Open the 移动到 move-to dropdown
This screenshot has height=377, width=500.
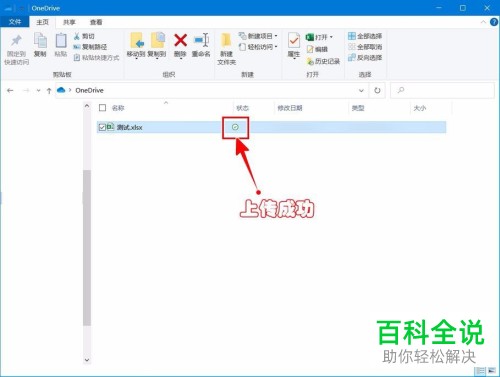[x=136, y=46]
